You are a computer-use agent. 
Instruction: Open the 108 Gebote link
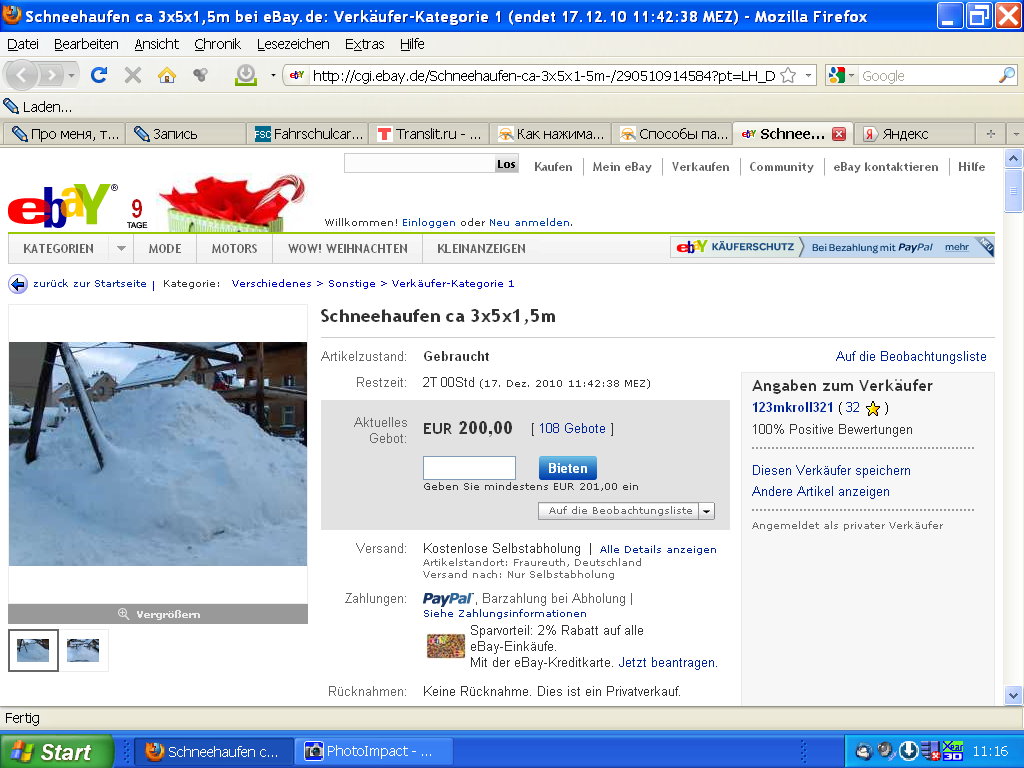click(x=572, y=428)
